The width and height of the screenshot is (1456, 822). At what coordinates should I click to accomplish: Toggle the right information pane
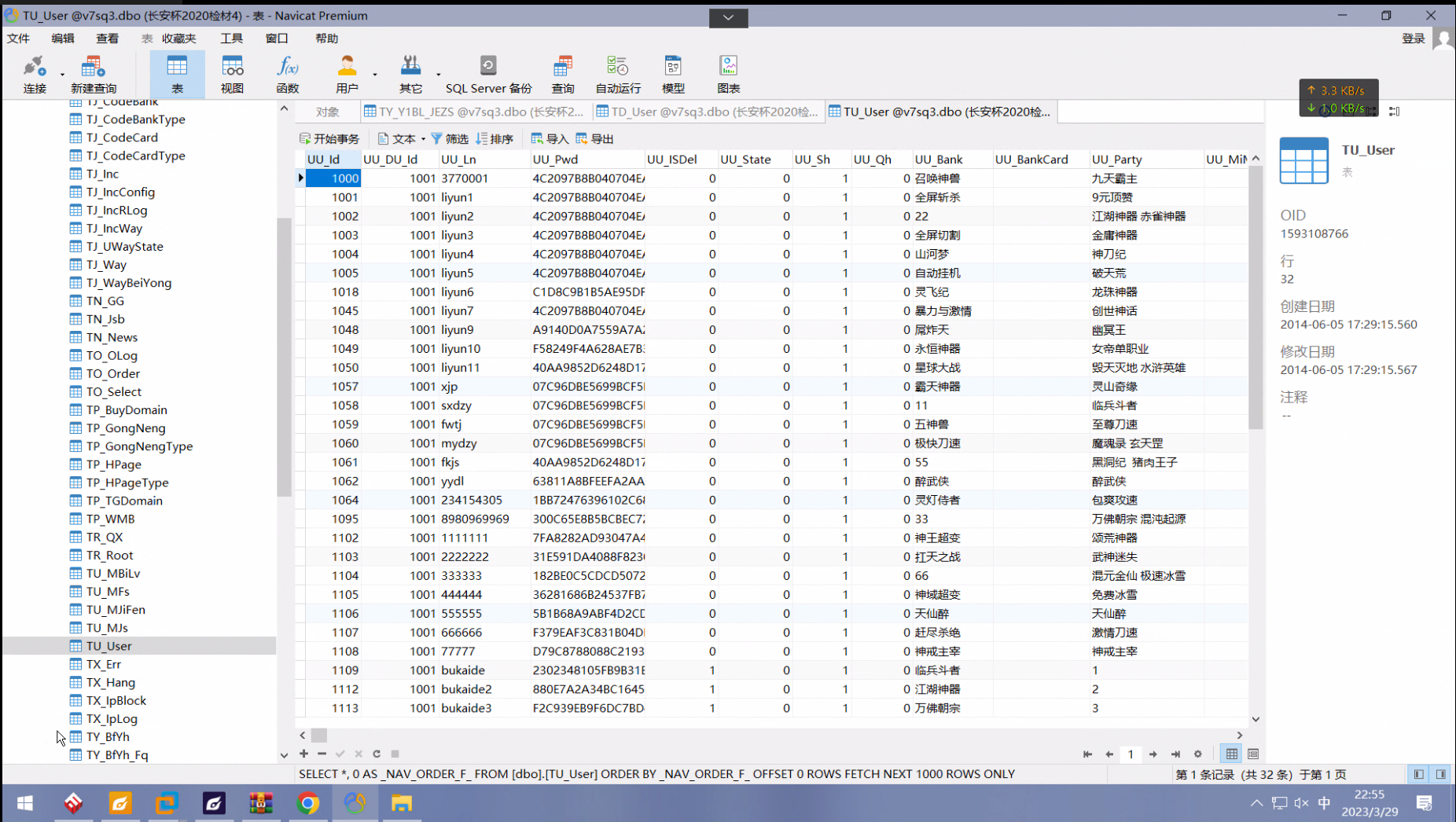[x=1440, y=774]
